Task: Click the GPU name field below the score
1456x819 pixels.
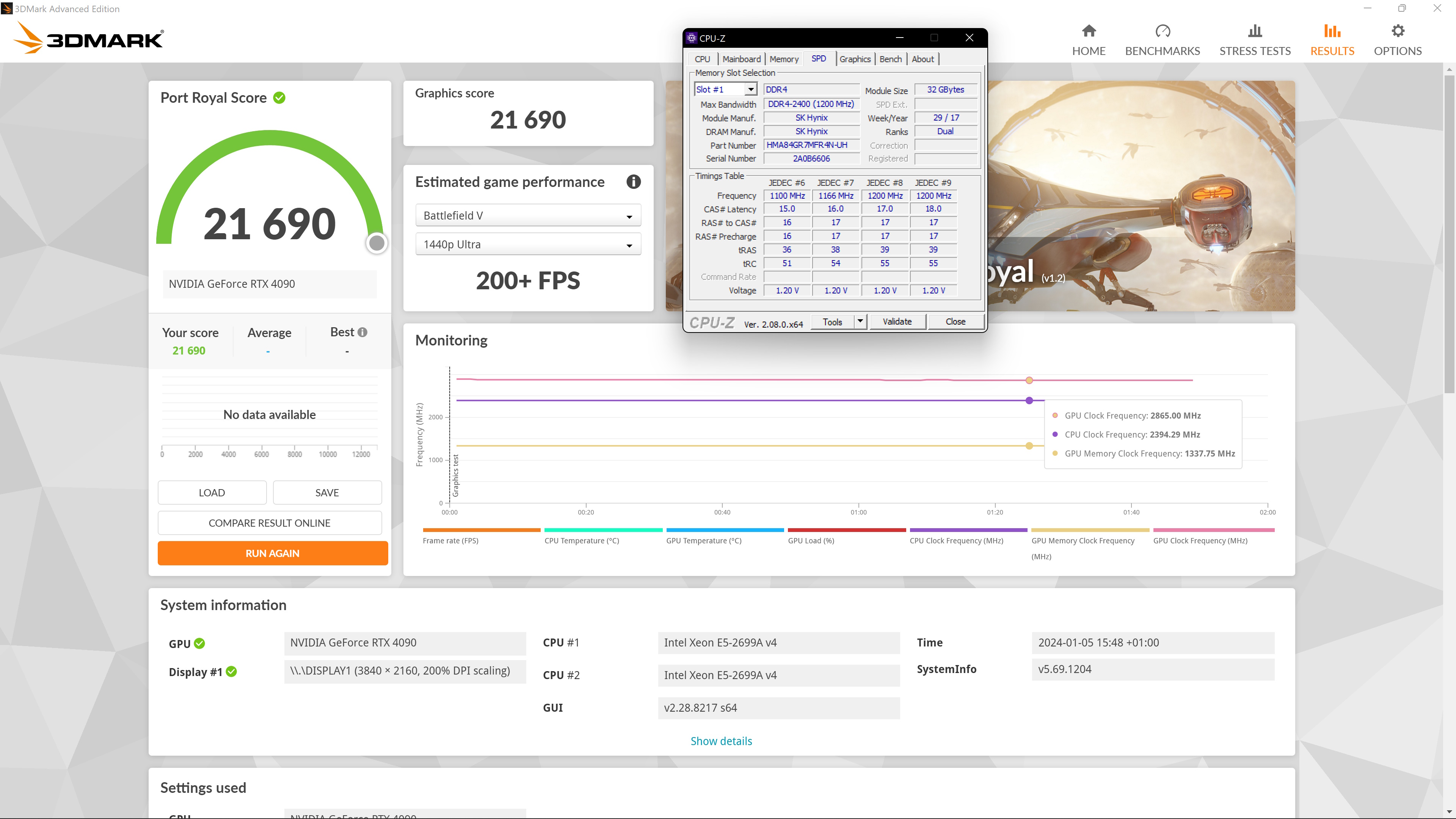Action: coord(270,284)
